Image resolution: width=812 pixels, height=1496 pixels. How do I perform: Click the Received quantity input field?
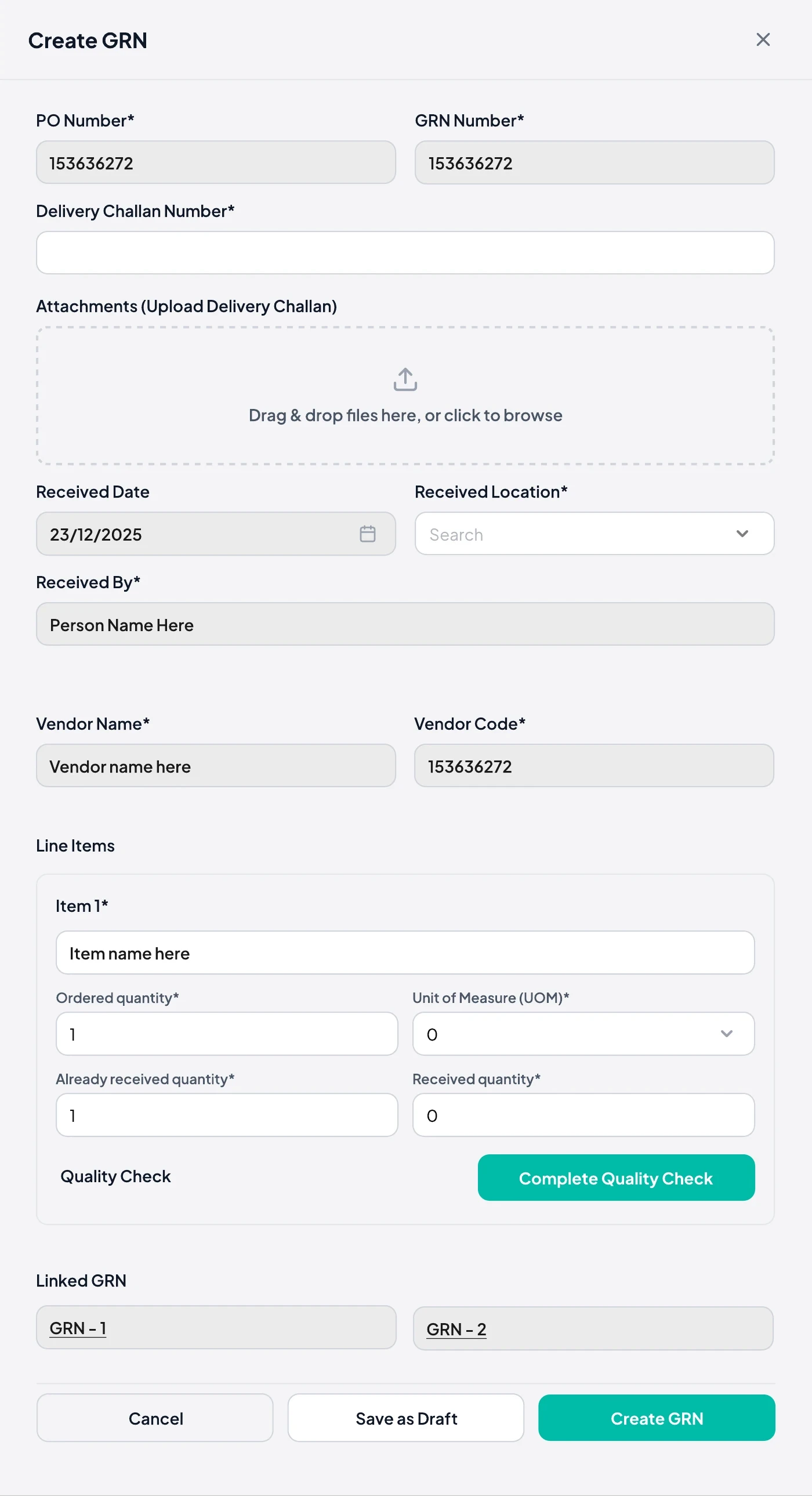[x=583, y=1115]
